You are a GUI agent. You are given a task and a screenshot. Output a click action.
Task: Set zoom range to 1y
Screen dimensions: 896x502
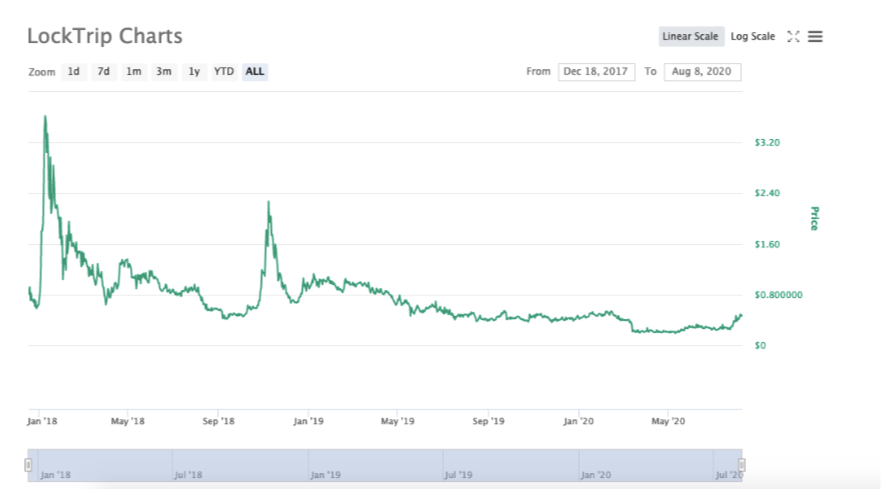point(194,71)
